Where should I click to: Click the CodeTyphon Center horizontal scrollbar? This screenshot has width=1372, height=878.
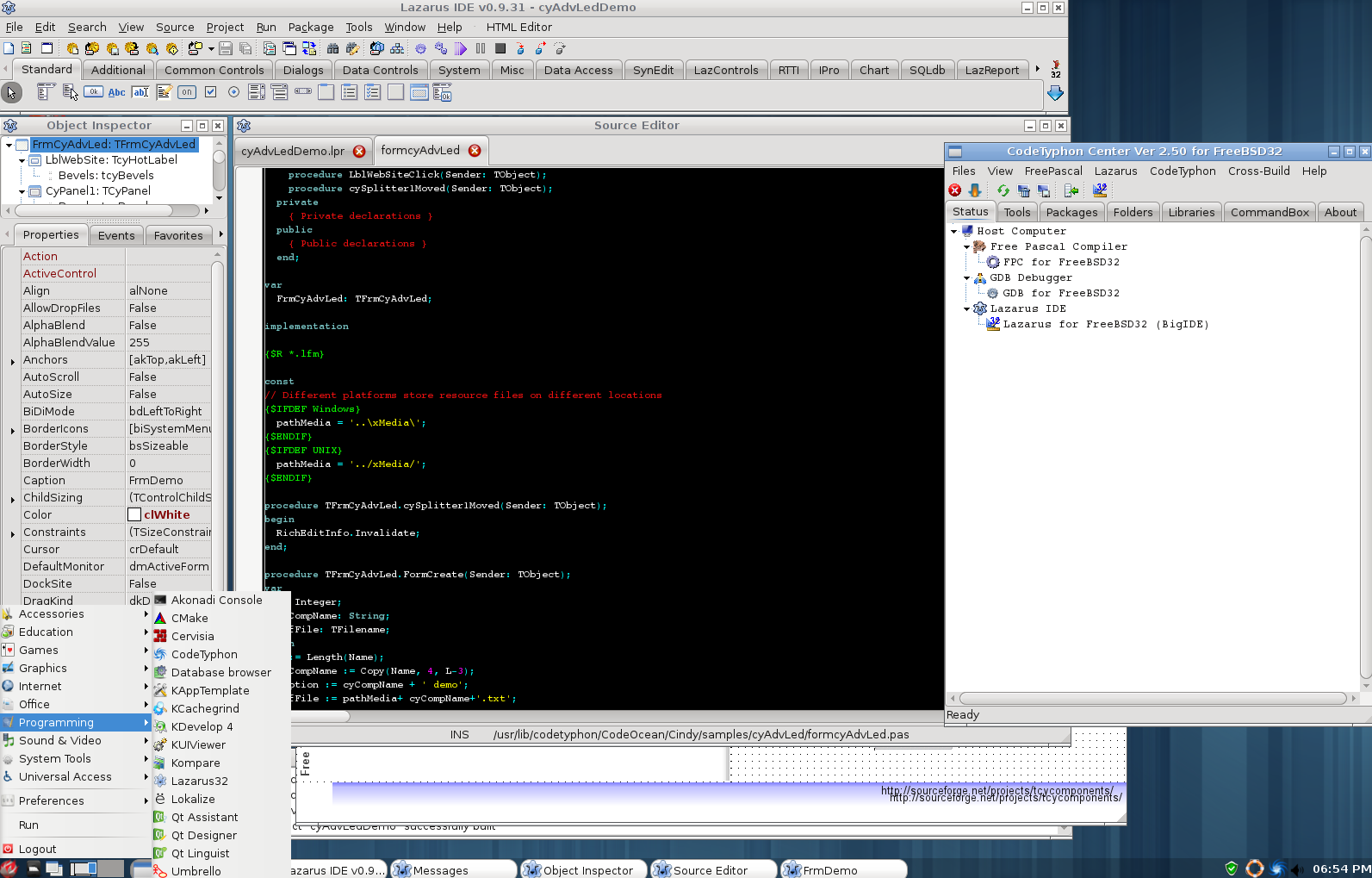click(x=1153, y=698)
